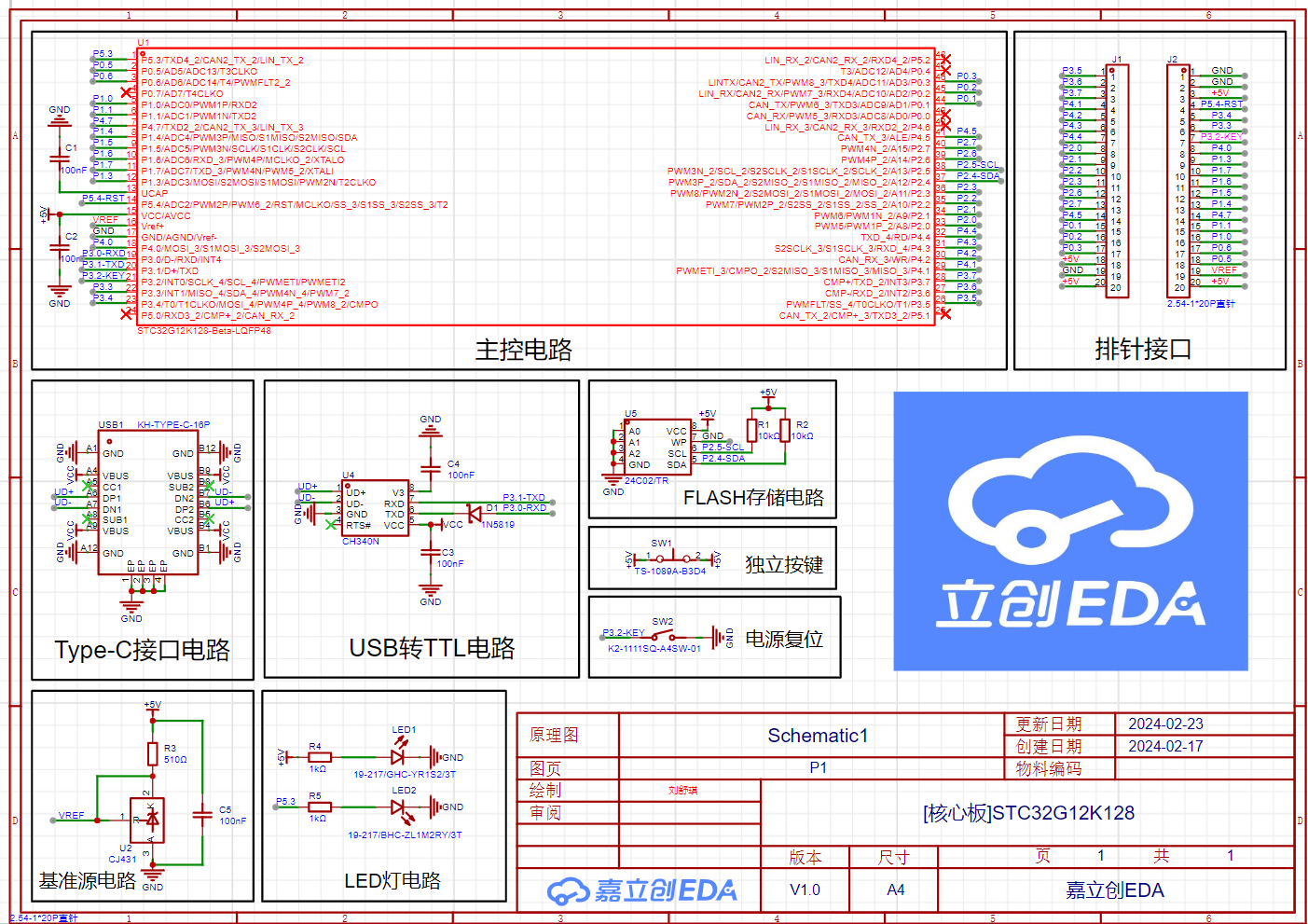Click the Schematic1 title field
Viewport: 1308px width, 924px height.
[818, 736]
